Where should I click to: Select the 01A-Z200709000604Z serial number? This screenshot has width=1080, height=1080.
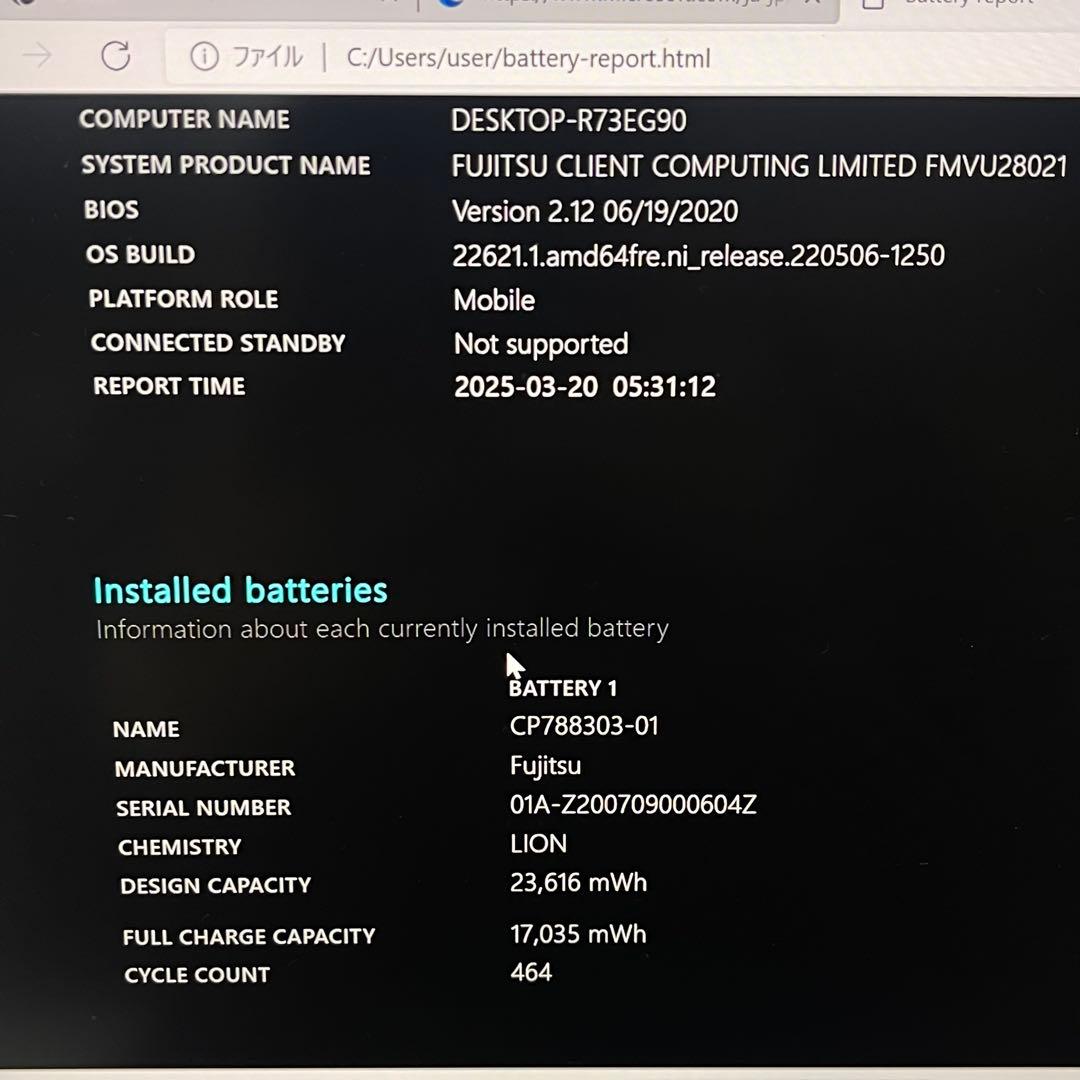click(x=633, y=804)
